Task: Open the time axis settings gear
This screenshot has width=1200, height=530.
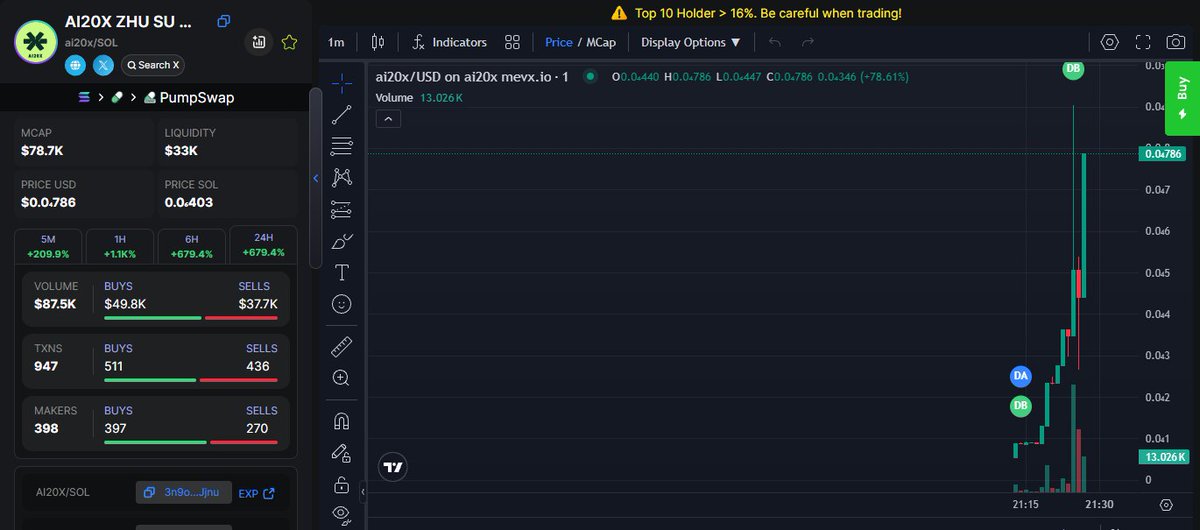Action: [1166, 506]
